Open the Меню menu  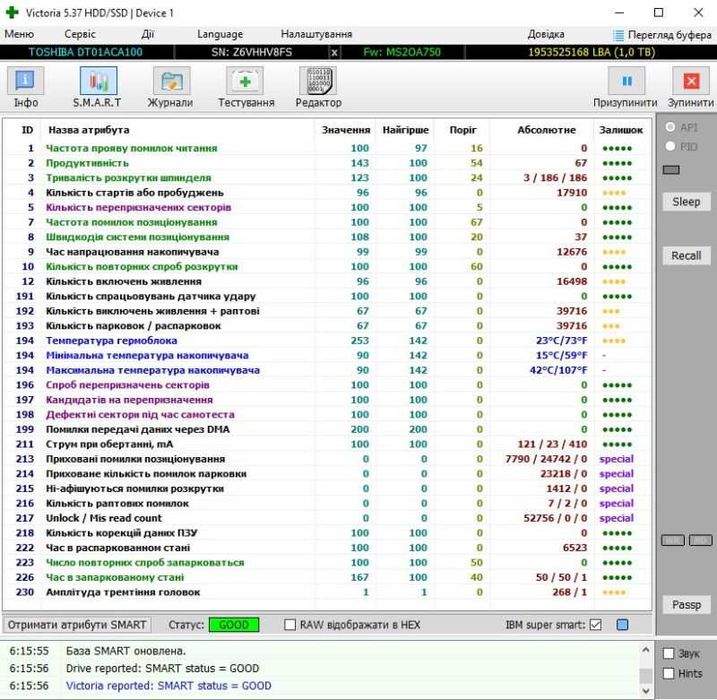click(x=19, y=34)
